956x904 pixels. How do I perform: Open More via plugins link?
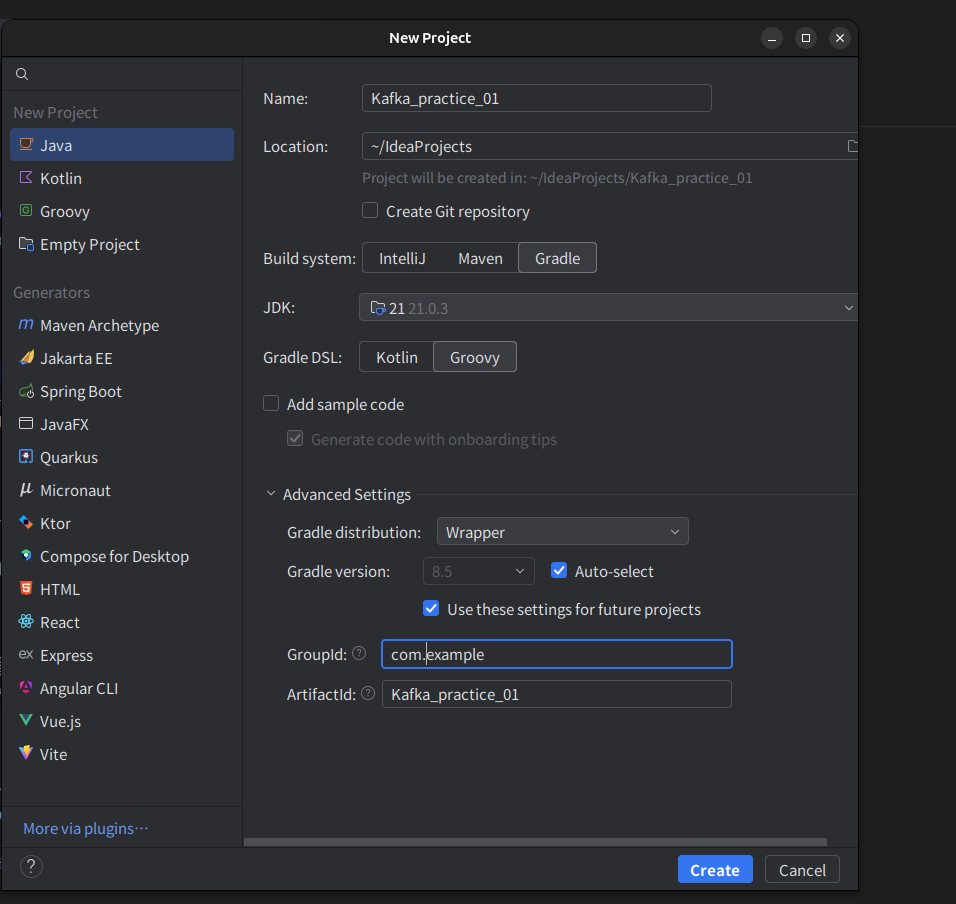tap(85, 828)
